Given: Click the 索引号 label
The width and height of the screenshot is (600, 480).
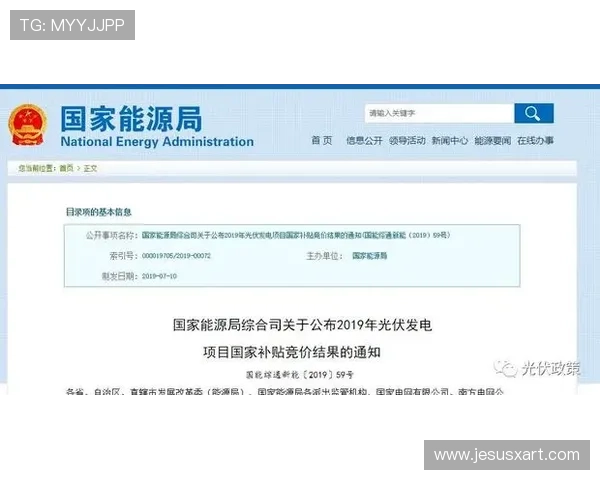Looking at the screenshot, I should 123,256.
